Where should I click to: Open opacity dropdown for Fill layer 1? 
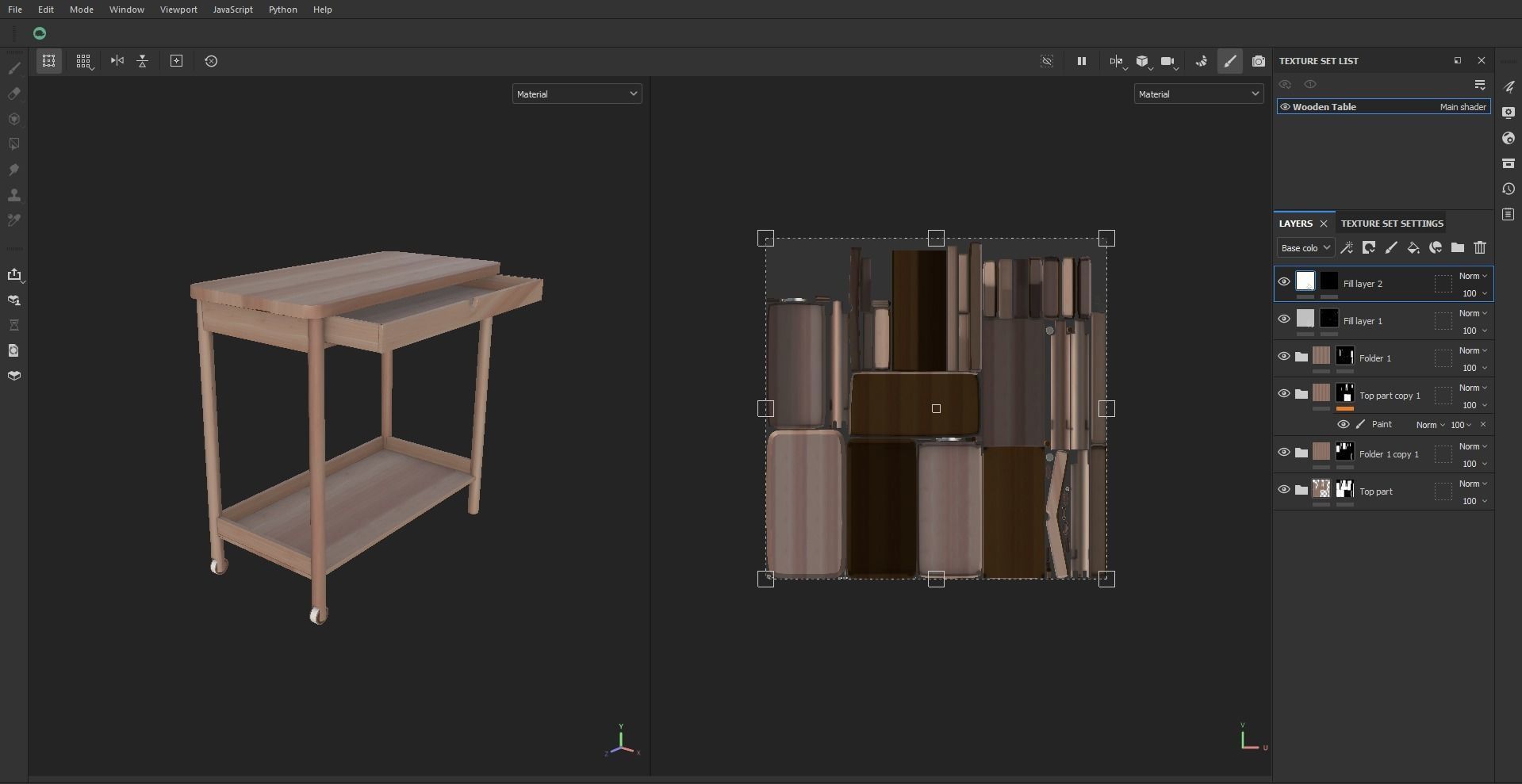click(x=1474, y=331)
